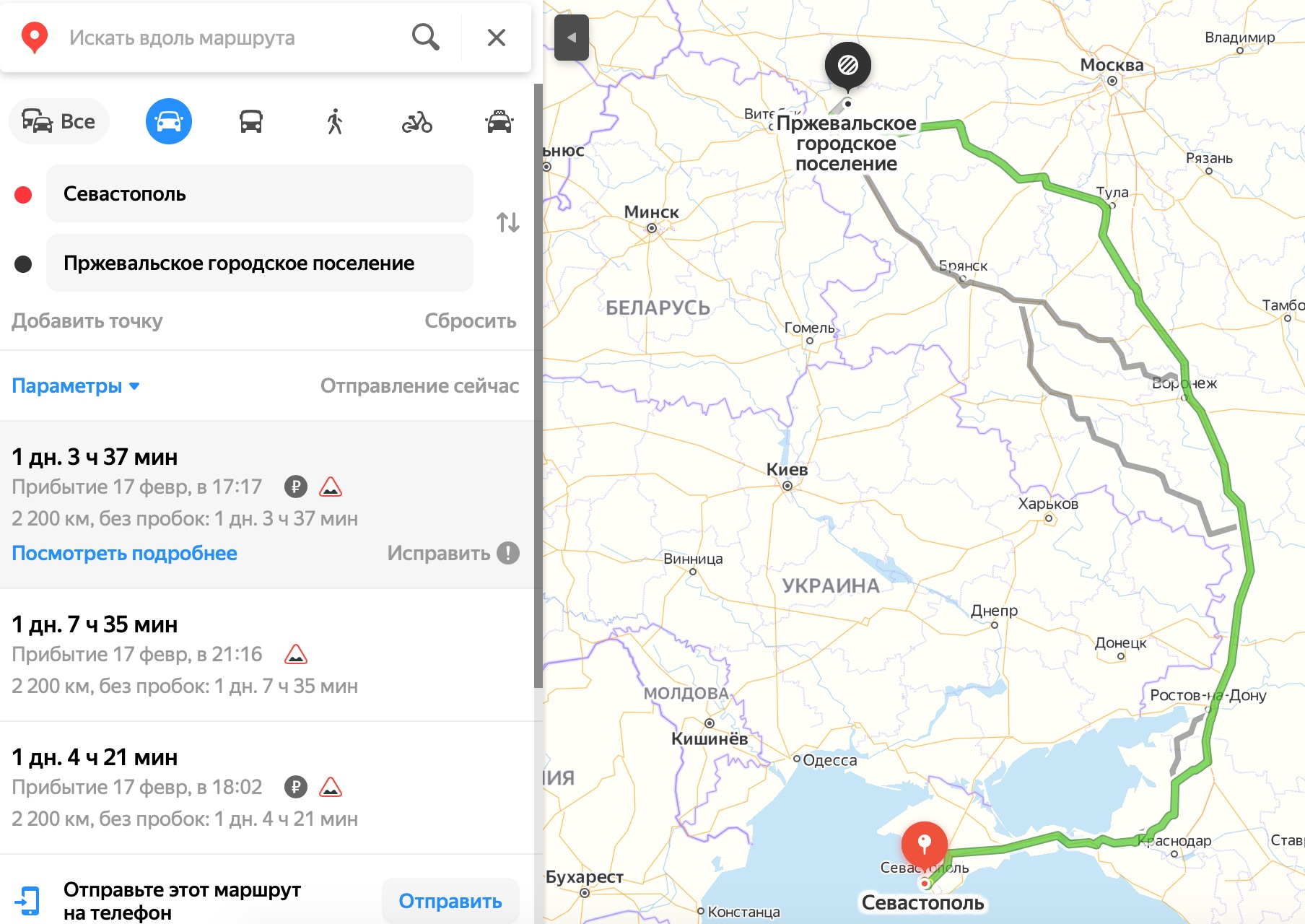Image resolution: width=1305 pixels, height=924 pixels.
Task: Reset the route with Сбросить
Action: pos(470,321)
